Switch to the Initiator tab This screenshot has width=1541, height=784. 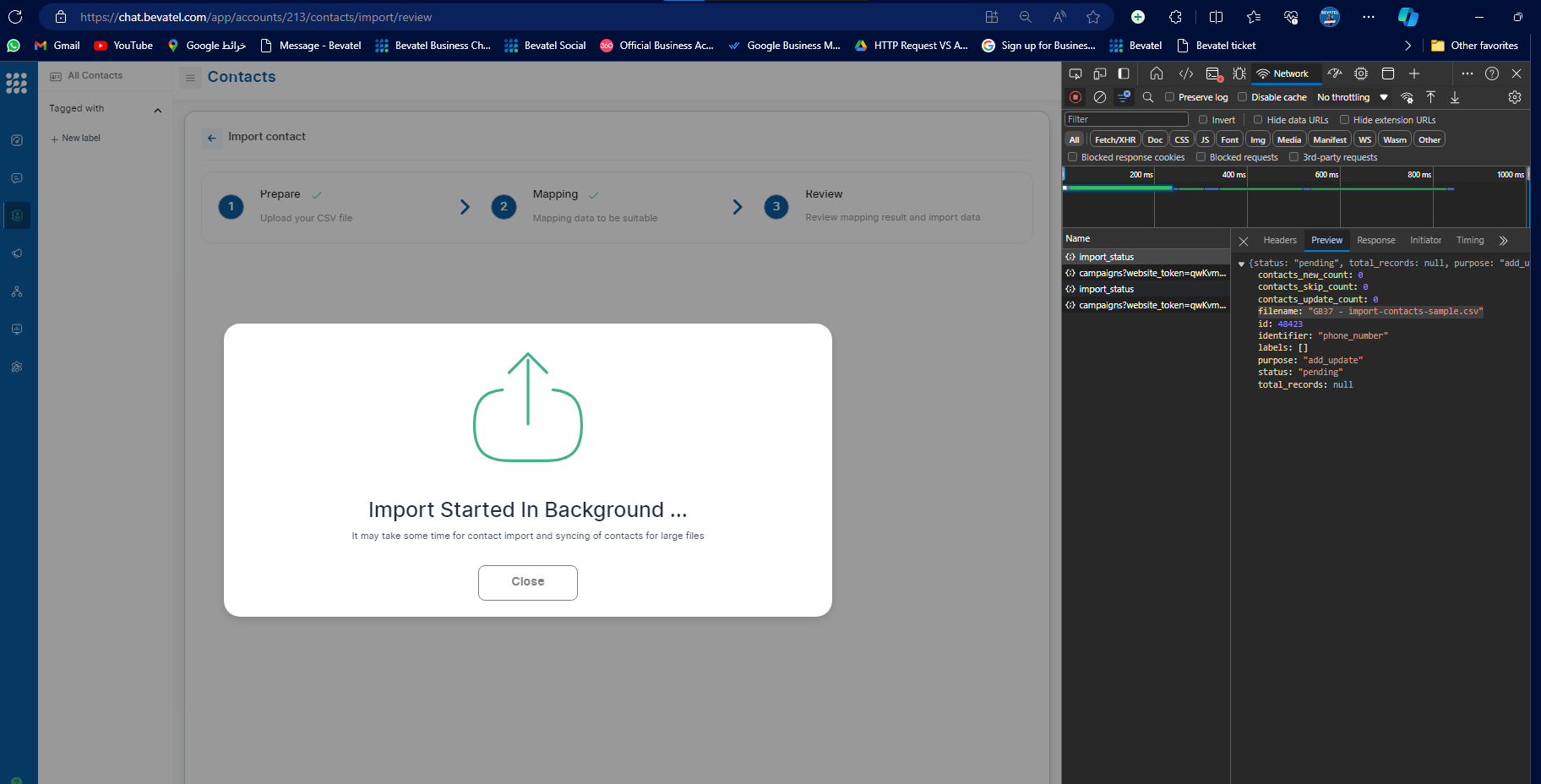click(1425, 241)
